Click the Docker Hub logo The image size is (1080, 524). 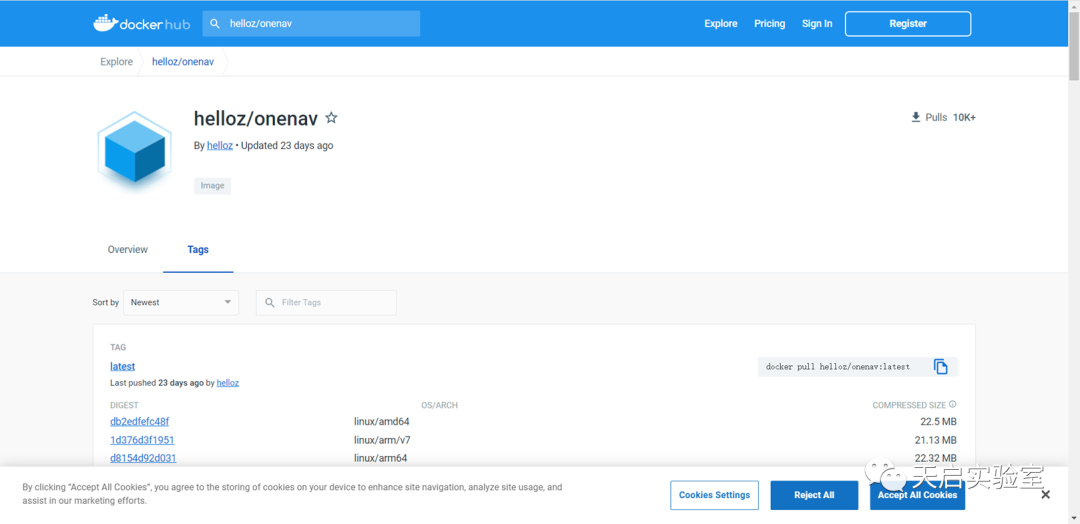(x=141, y=23)
